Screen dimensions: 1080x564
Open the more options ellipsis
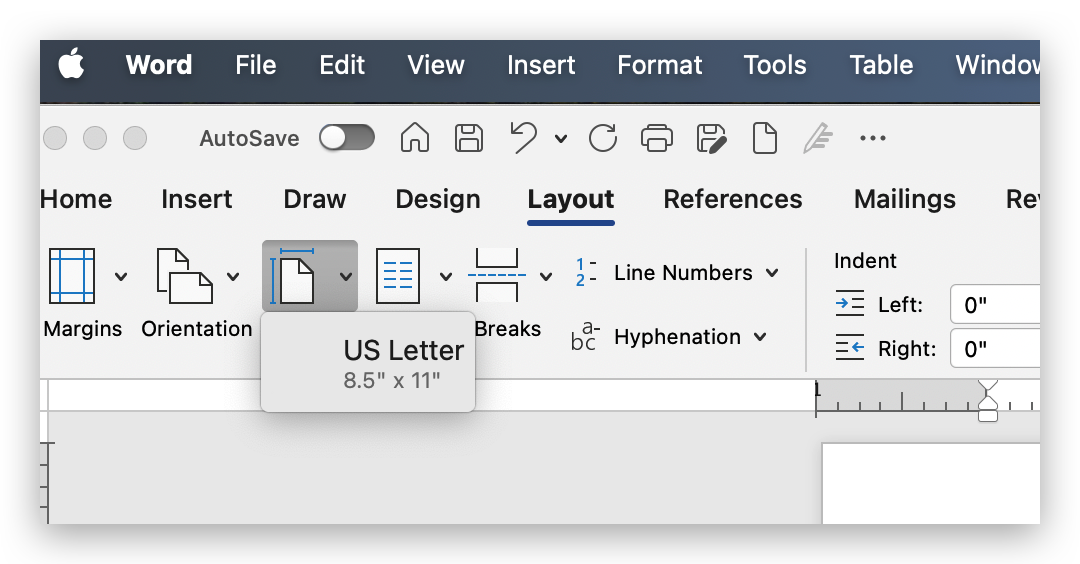[873, 138]
